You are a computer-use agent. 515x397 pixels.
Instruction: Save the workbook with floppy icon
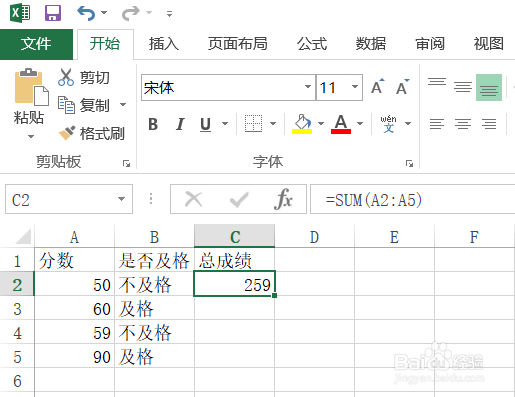(x=53, y=13)
